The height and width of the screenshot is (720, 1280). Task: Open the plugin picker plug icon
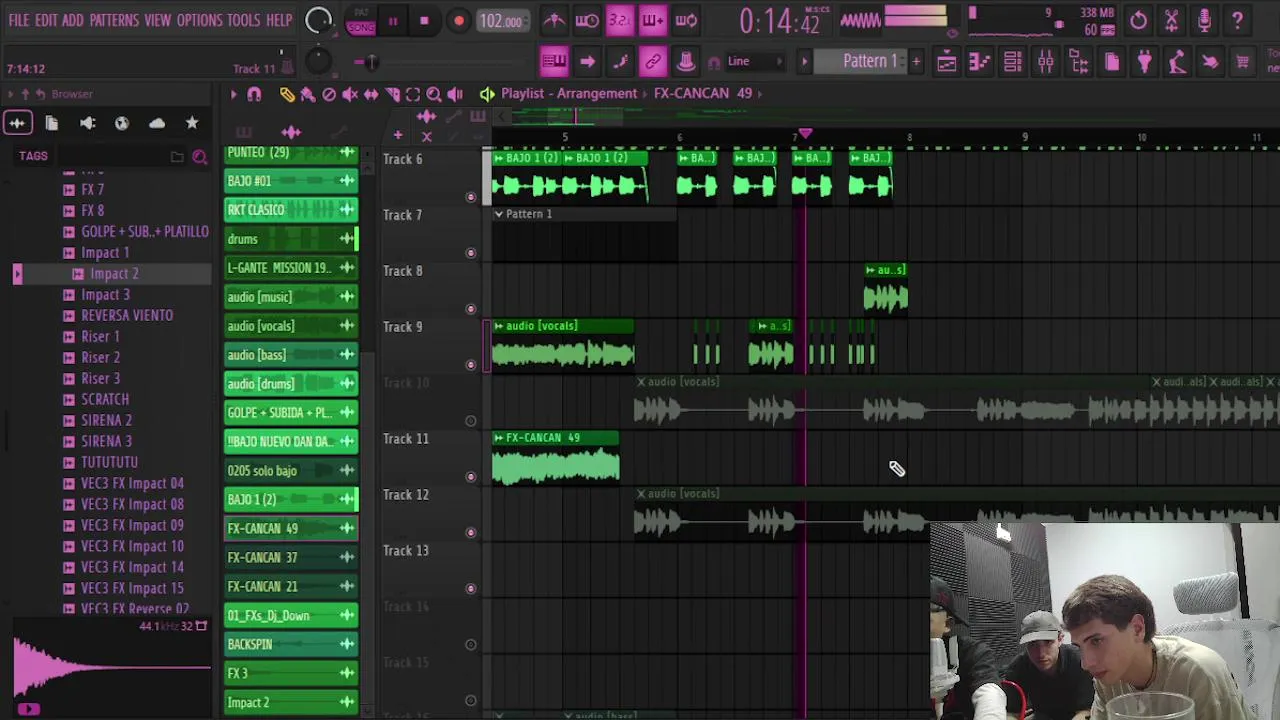[1144, 62]
